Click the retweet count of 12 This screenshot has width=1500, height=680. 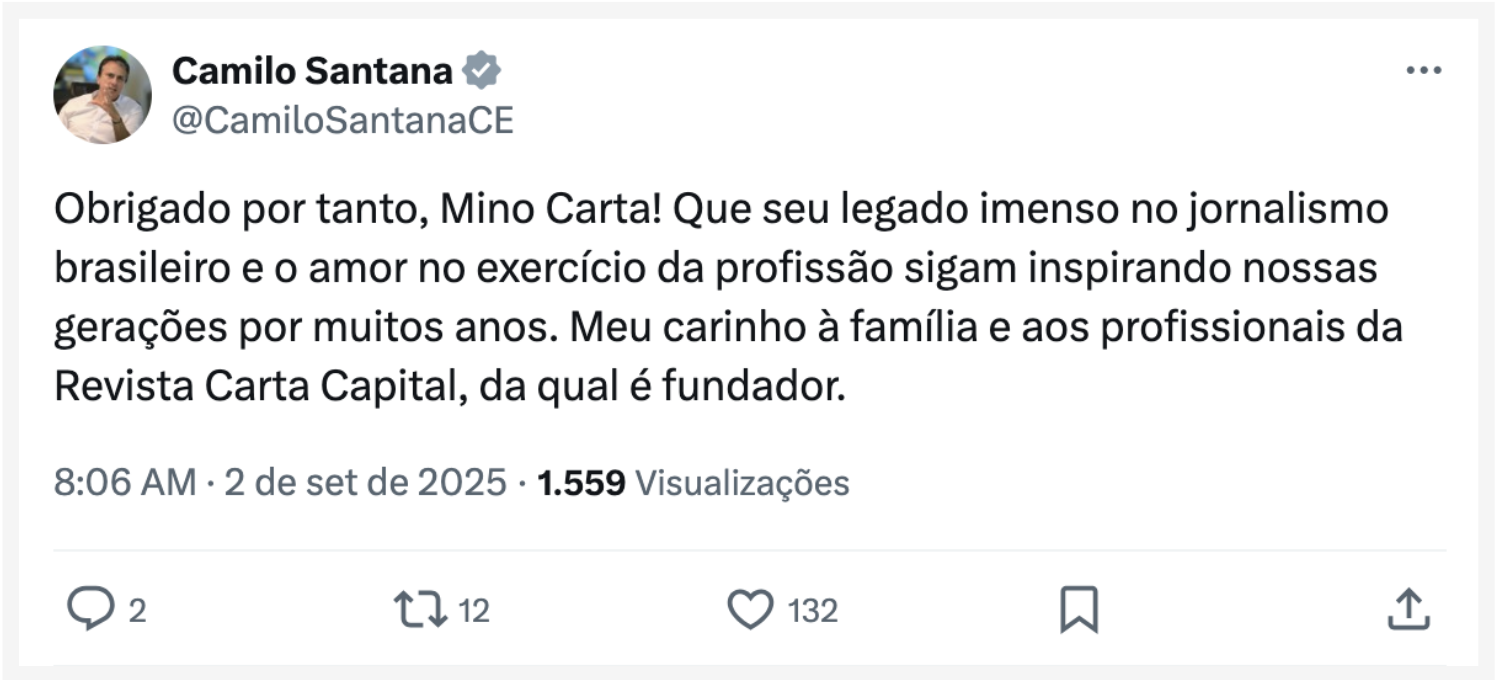coord(474,610)
